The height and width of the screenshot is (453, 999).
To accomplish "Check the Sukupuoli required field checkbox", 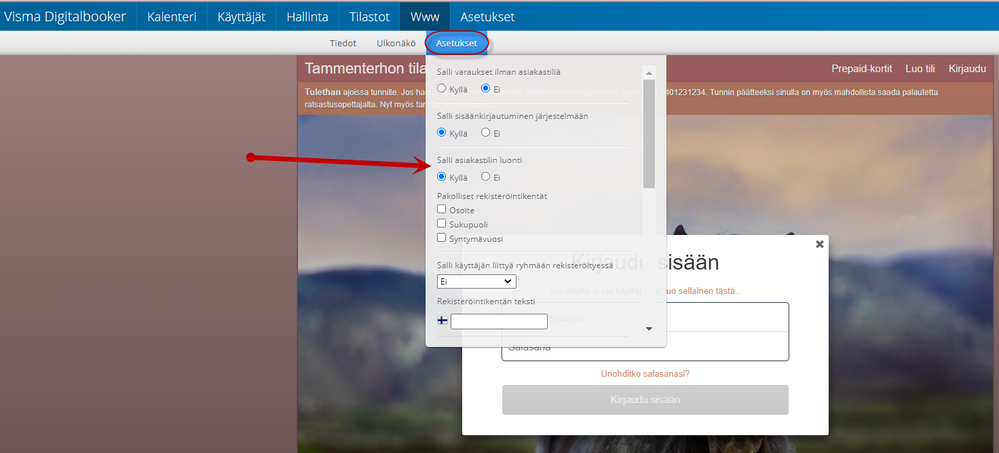I will point(442,224).
